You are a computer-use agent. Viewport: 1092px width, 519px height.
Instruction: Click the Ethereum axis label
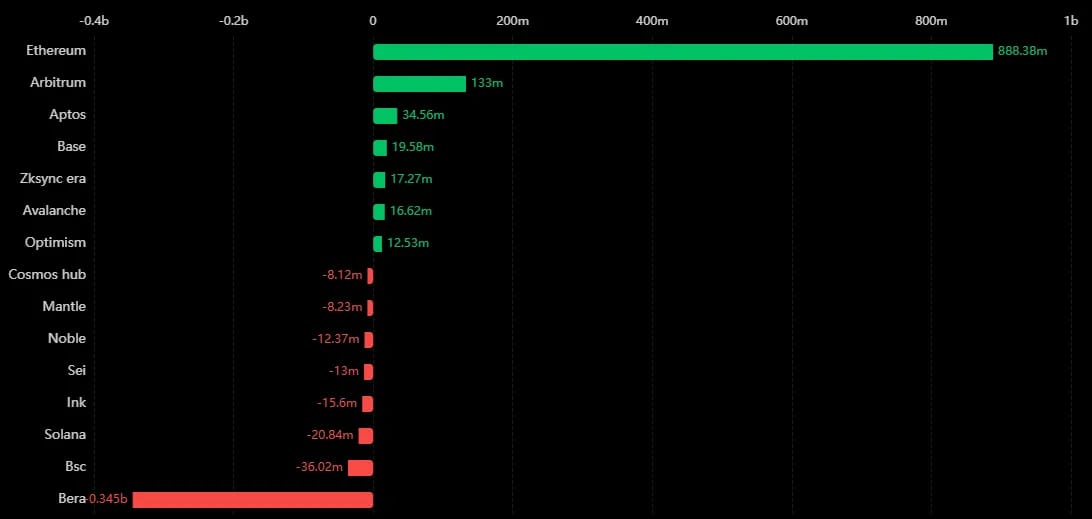click(56, 50)
